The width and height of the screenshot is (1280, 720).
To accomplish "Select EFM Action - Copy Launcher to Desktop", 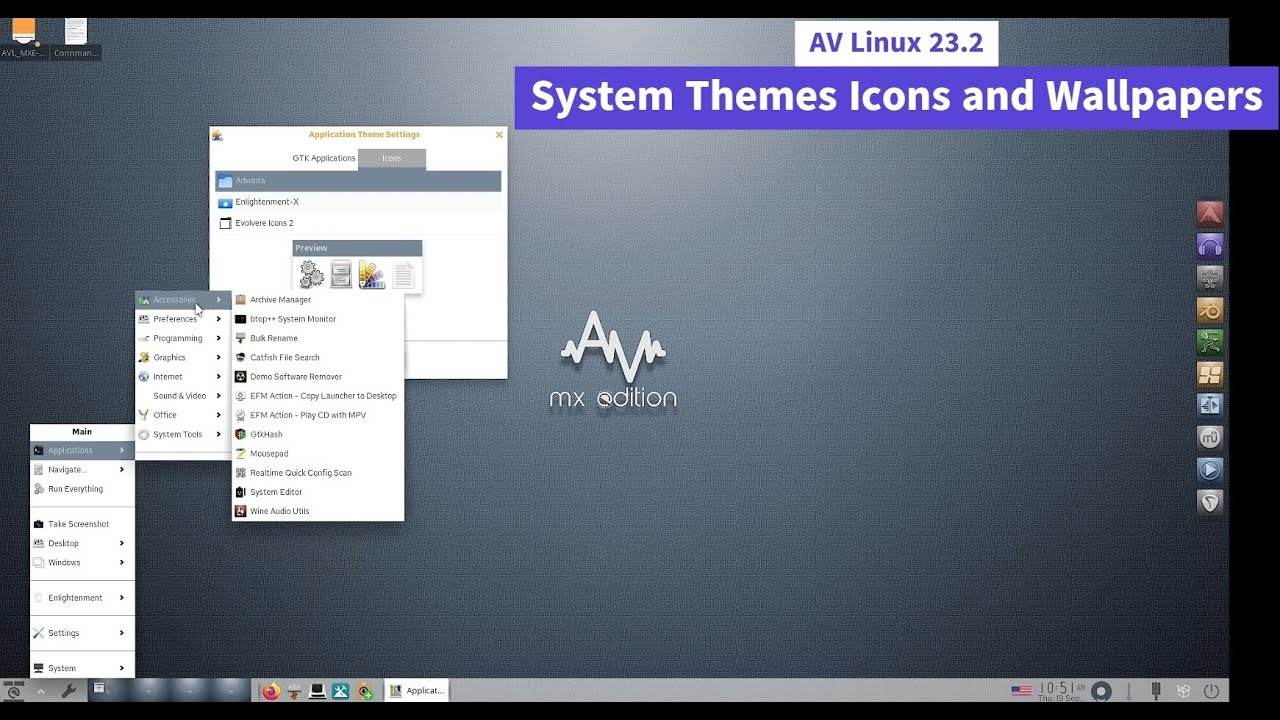I will 318,396.
